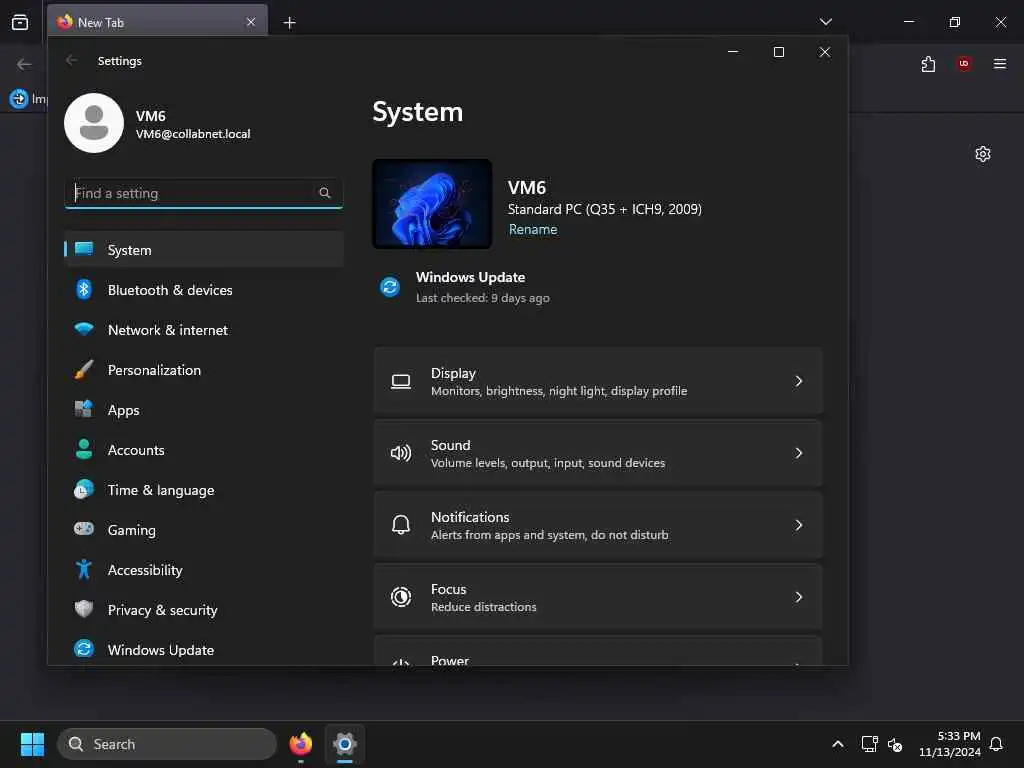Click the Accounts person icon
This screenshot has height=768, width=1024.
point(84,449)
